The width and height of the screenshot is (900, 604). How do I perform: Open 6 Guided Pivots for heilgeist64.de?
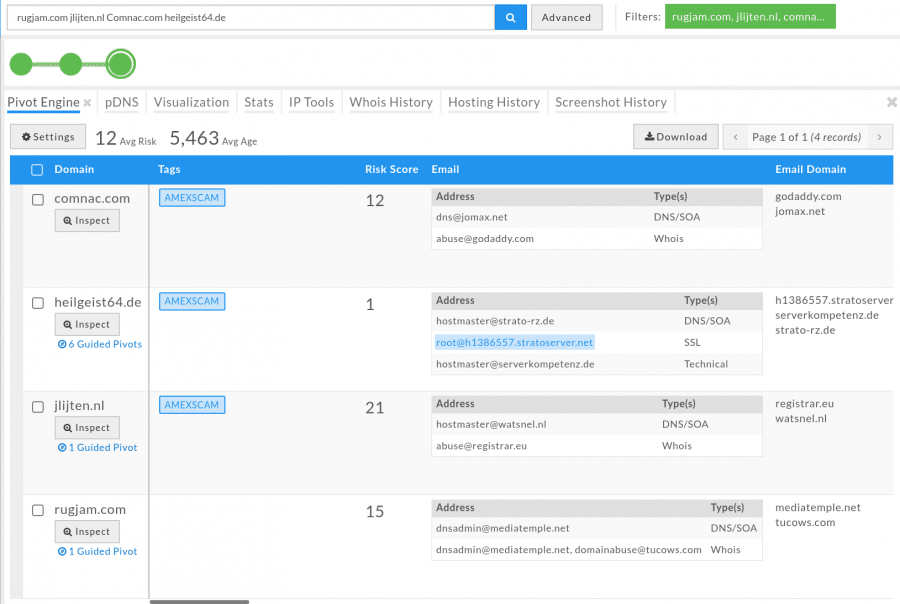click(100, 344)
